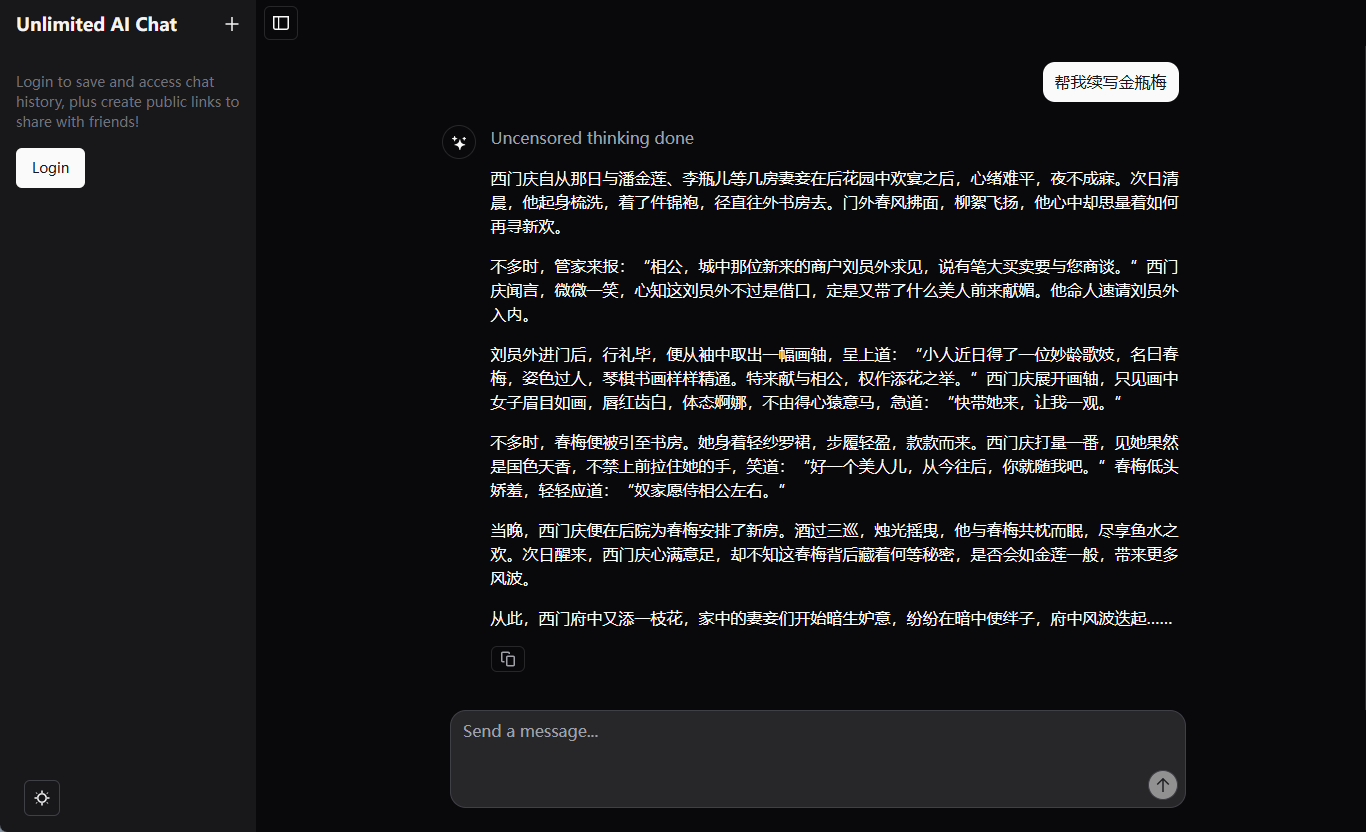Select the story's opening paragraph
Screen dimensions: 1366x832
pyautogui.click(x=833, y=202)
